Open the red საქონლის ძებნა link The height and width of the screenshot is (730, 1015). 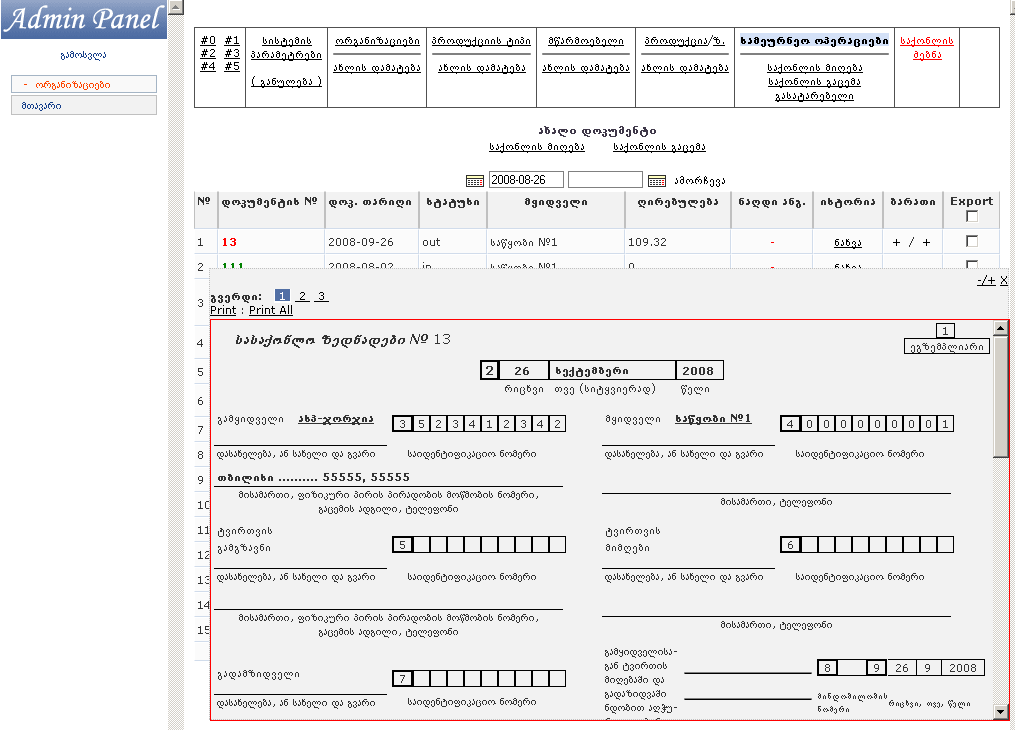pyautogui.click(x=927, y=48)
